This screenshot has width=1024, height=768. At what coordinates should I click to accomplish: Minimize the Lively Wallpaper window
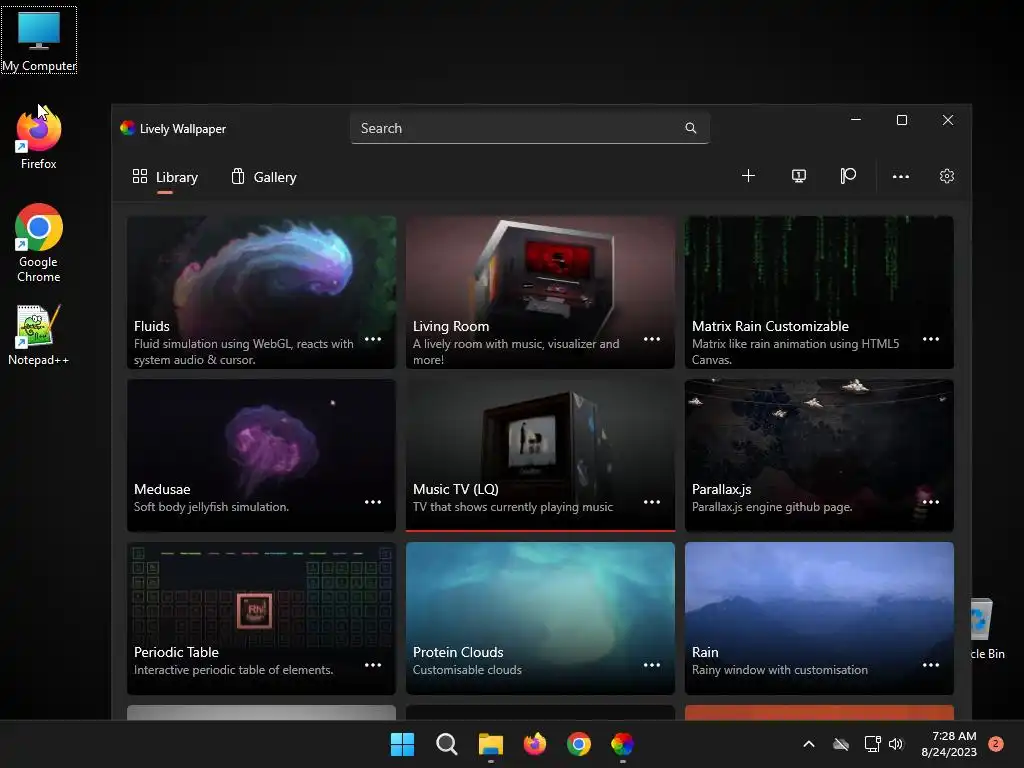point(856,120)
